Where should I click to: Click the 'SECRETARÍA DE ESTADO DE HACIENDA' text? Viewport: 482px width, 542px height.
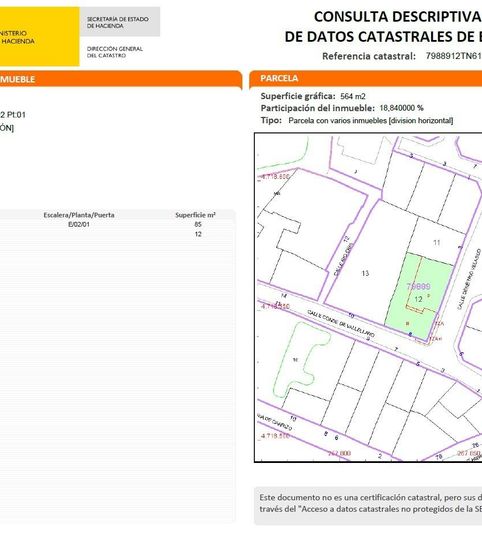tap(118, 22)
